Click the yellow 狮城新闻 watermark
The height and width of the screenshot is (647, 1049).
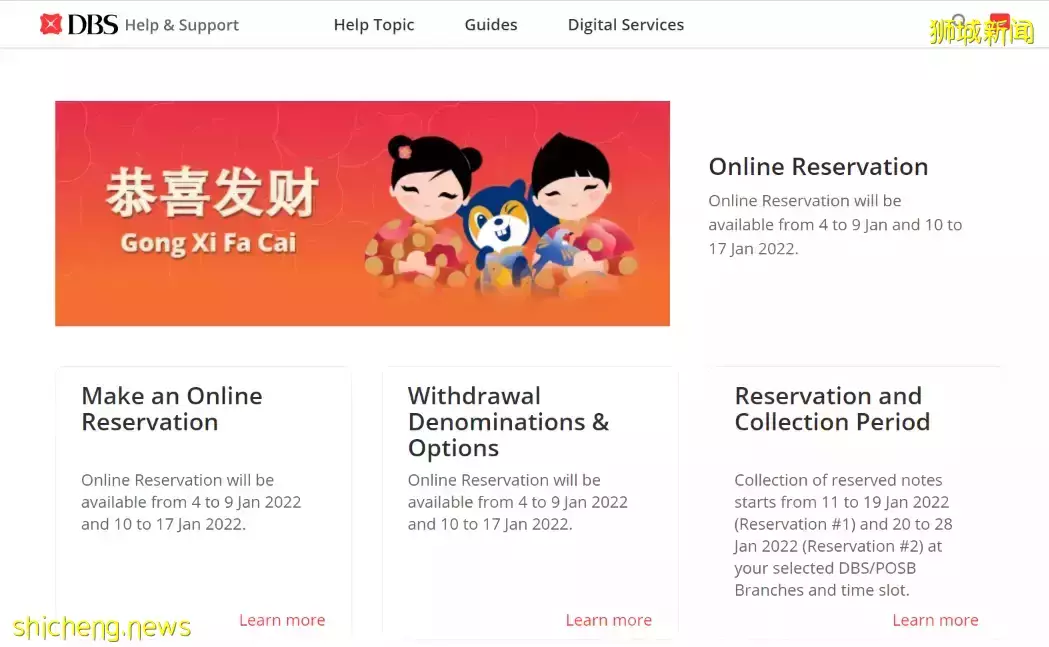click(x=981, y=32)
